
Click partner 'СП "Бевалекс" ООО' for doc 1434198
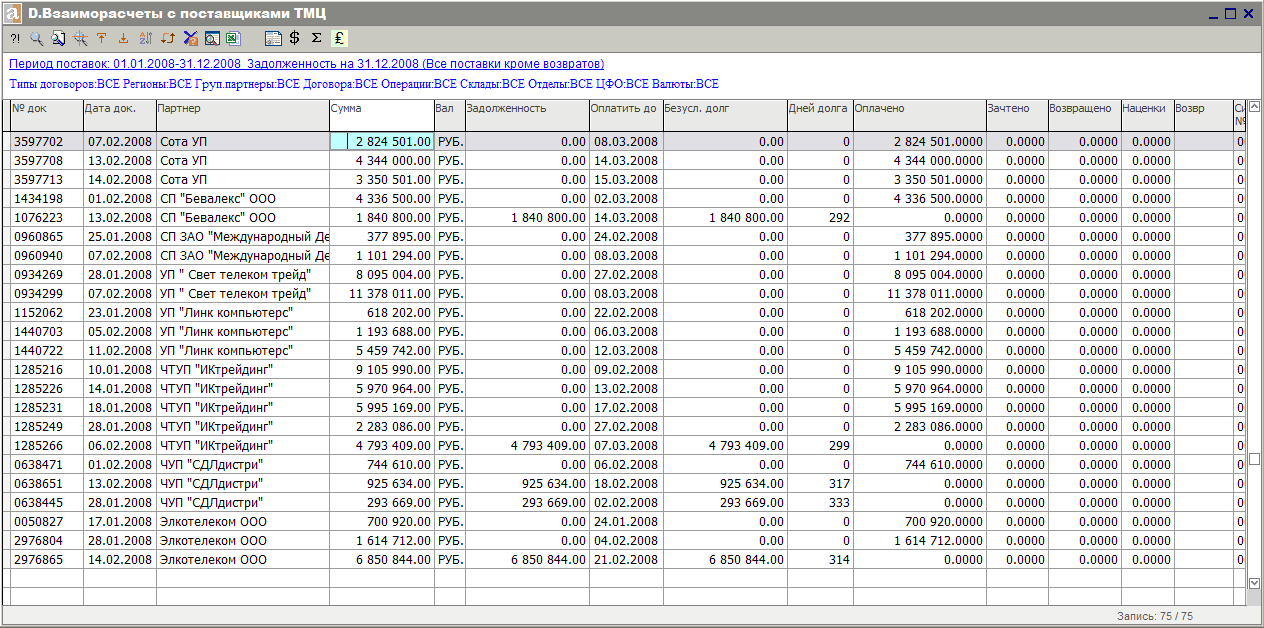pos(242,199)
